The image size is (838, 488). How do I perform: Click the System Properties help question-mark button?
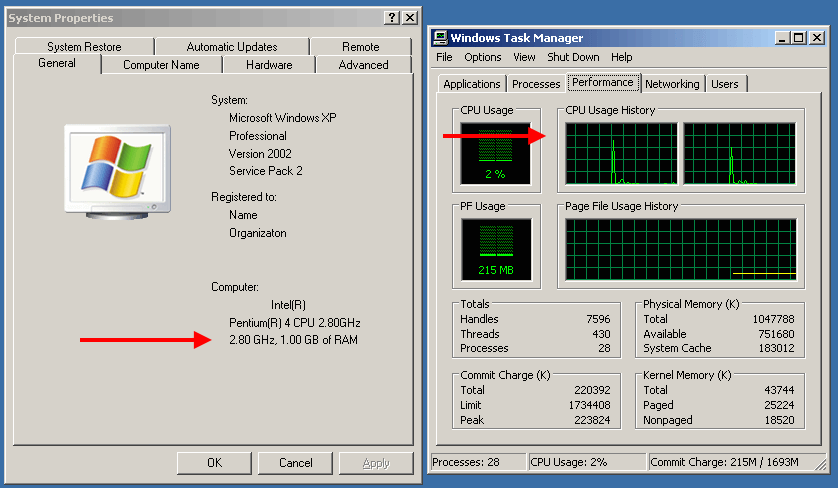coord(392,18)
